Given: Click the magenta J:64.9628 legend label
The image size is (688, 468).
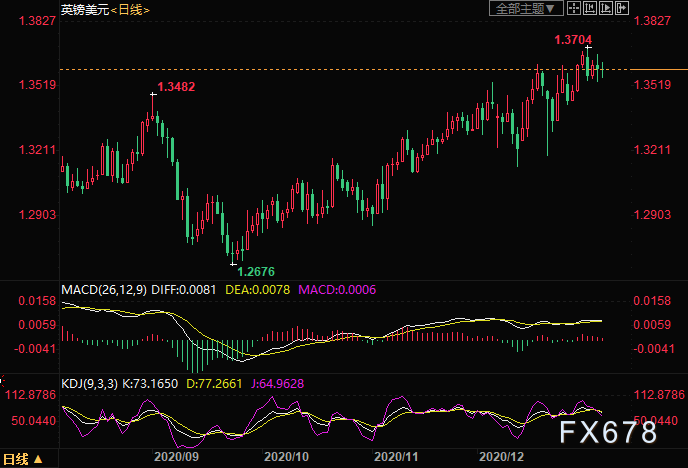Looking at the screenshot, I should tap(306, 381).
